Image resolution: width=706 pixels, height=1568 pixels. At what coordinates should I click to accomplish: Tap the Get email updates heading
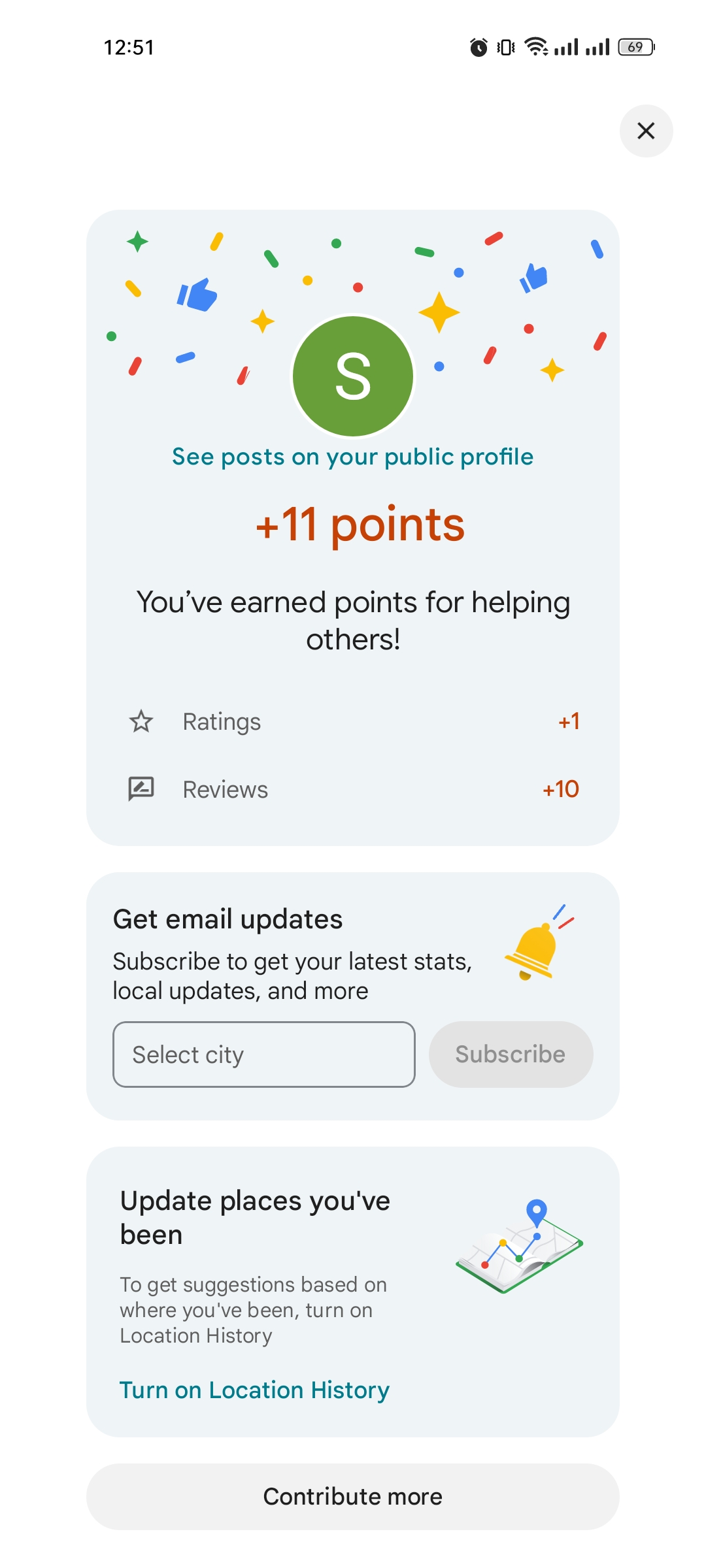click(227, 920)
